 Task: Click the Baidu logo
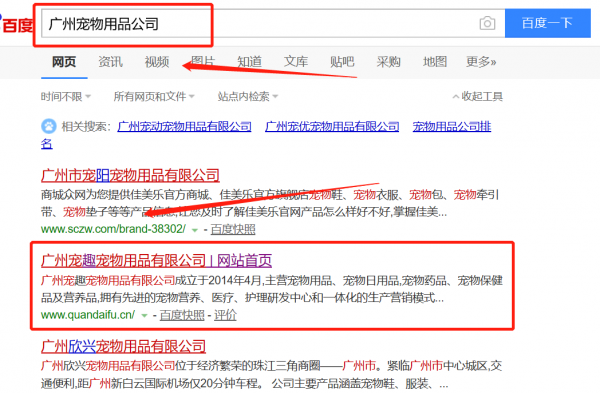point(17,25)
